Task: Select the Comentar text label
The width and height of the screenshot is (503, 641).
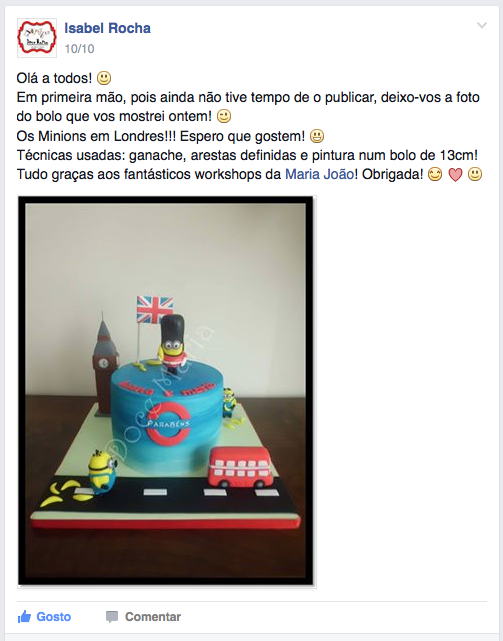Action: (153, 616)
